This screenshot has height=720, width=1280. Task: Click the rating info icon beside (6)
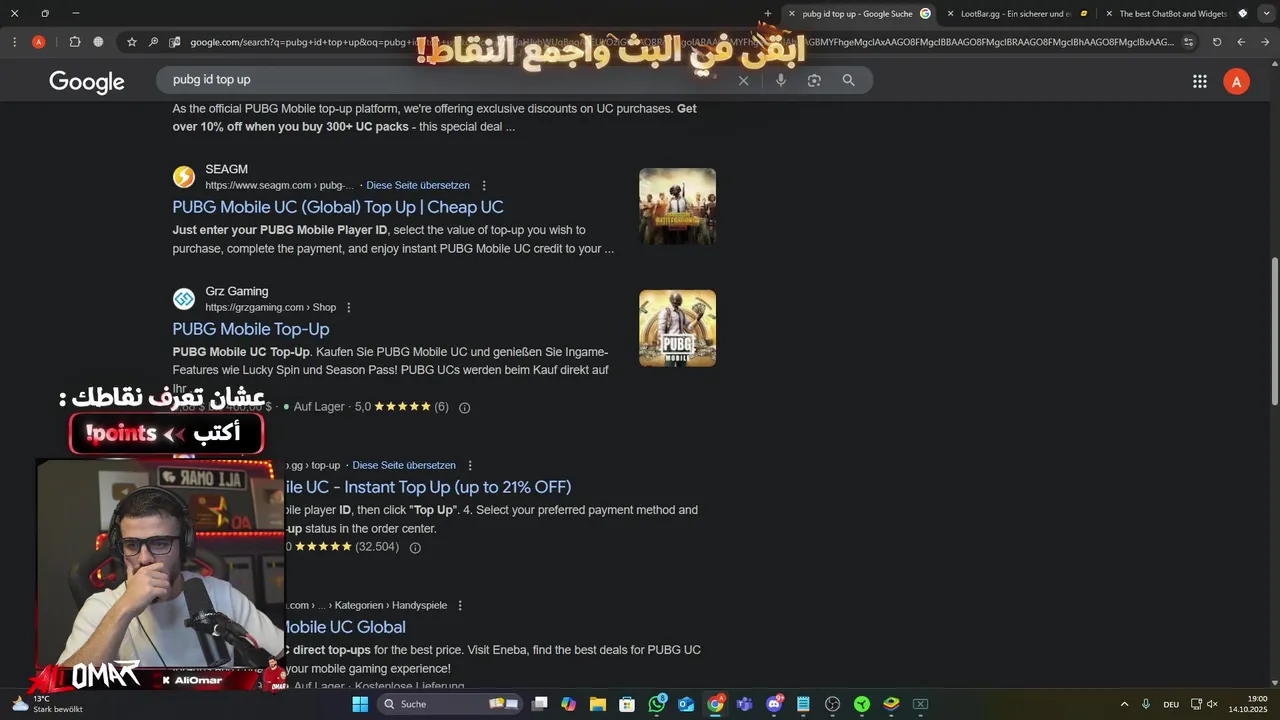464,407
